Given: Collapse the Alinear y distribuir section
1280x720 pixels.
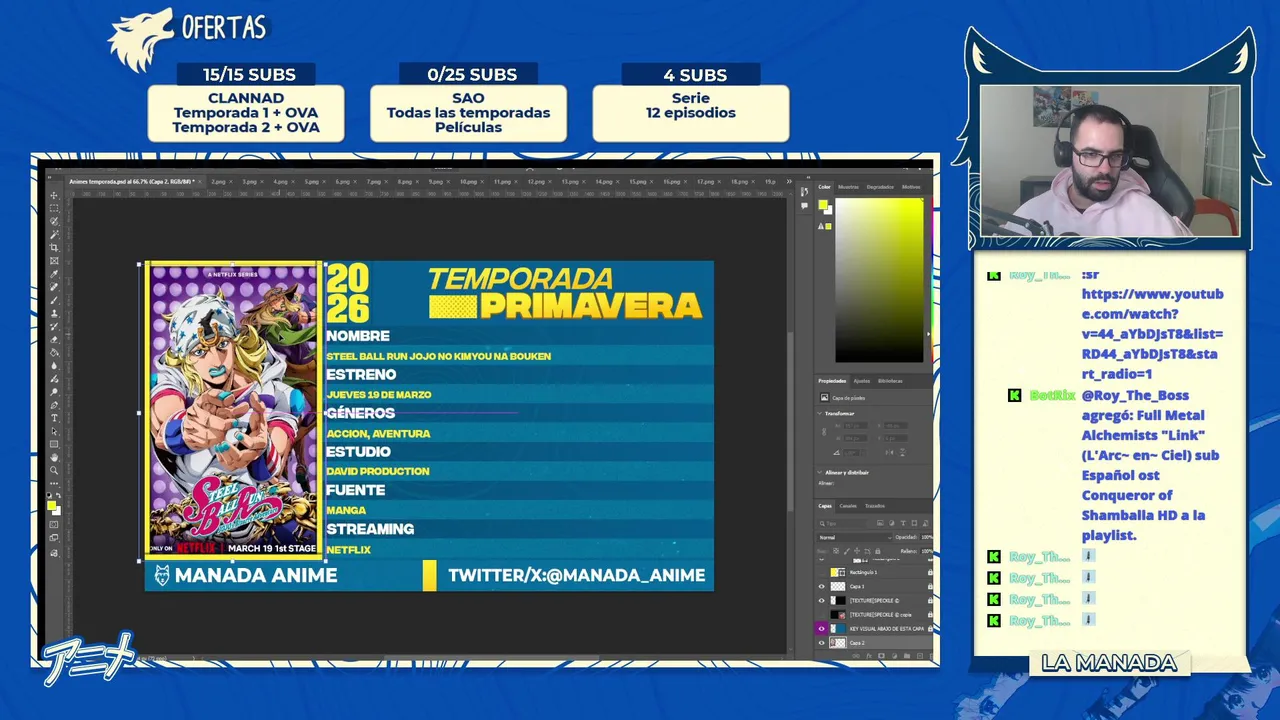Looking at the screenshot, I should (x=819, y=473).
